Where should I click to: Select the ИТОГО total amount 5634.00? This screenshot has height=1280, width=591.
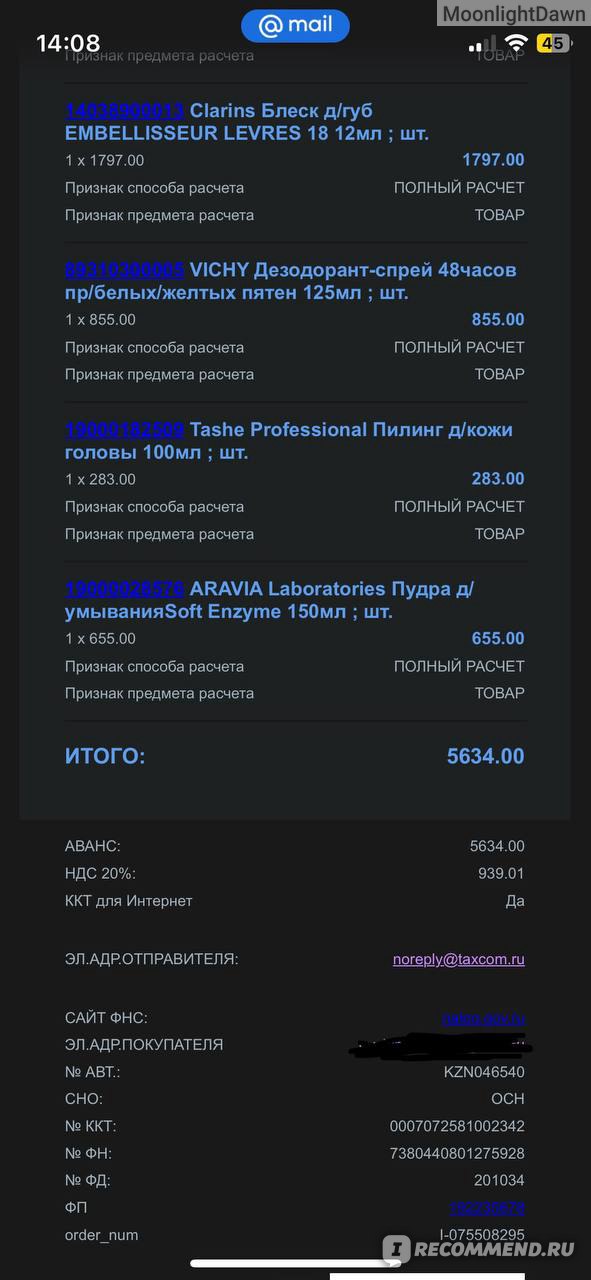[x=485, y=757]
